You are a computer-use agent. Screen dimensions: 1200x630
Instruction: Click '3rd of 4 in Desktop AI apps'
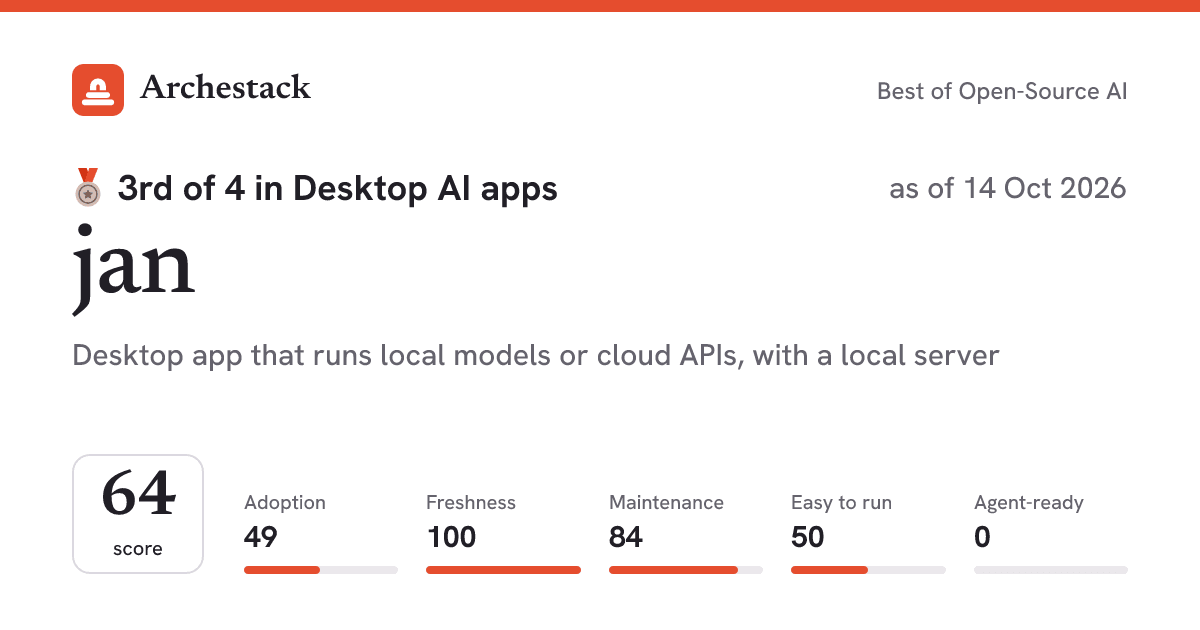point(337,188)
